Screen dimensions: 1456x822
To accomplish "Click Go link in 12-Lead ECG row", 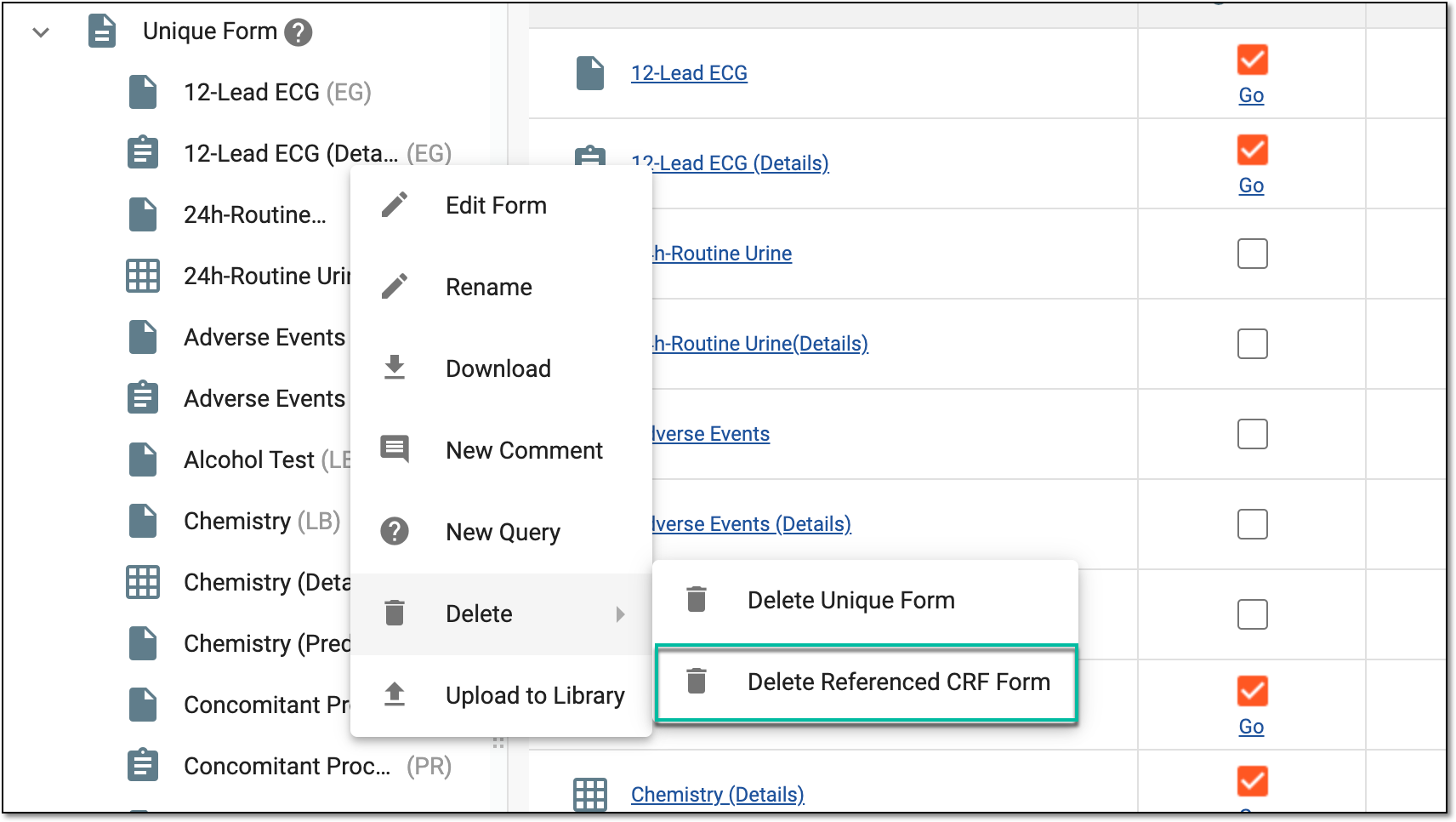I will pos(1251,95).
